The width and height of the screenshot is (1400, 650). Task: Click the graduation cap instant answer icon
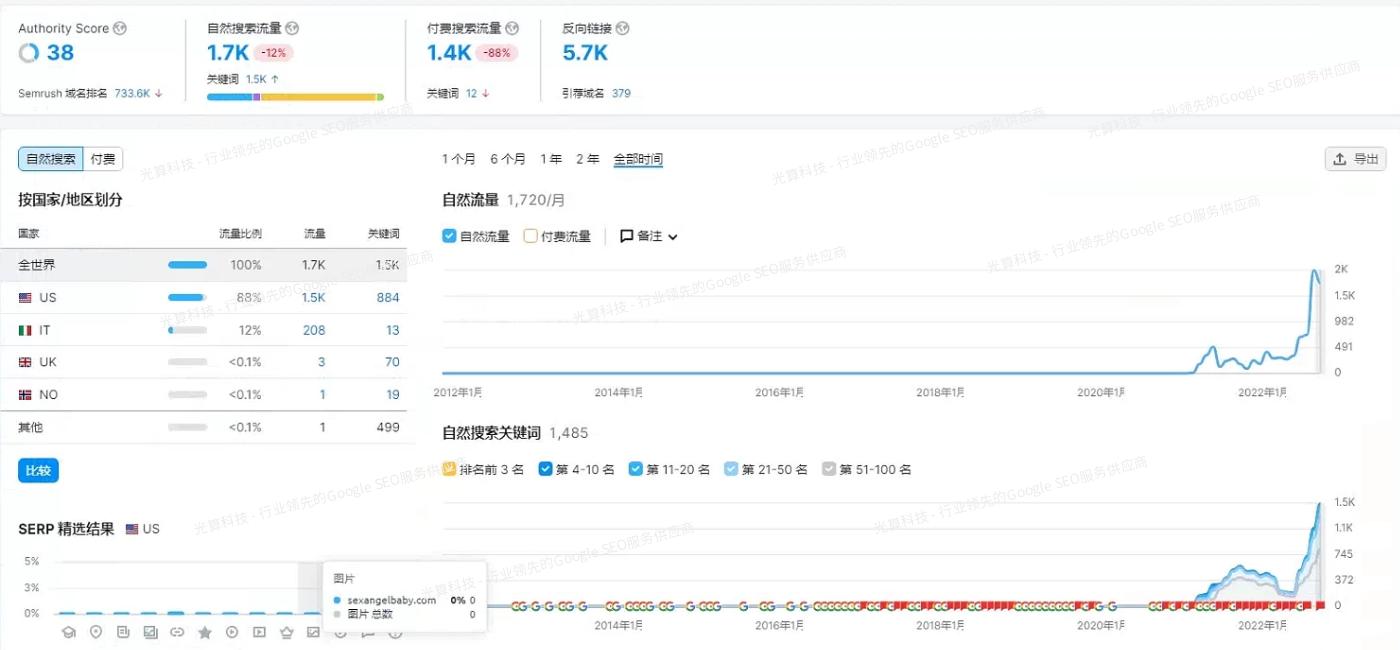click(69, 632)
